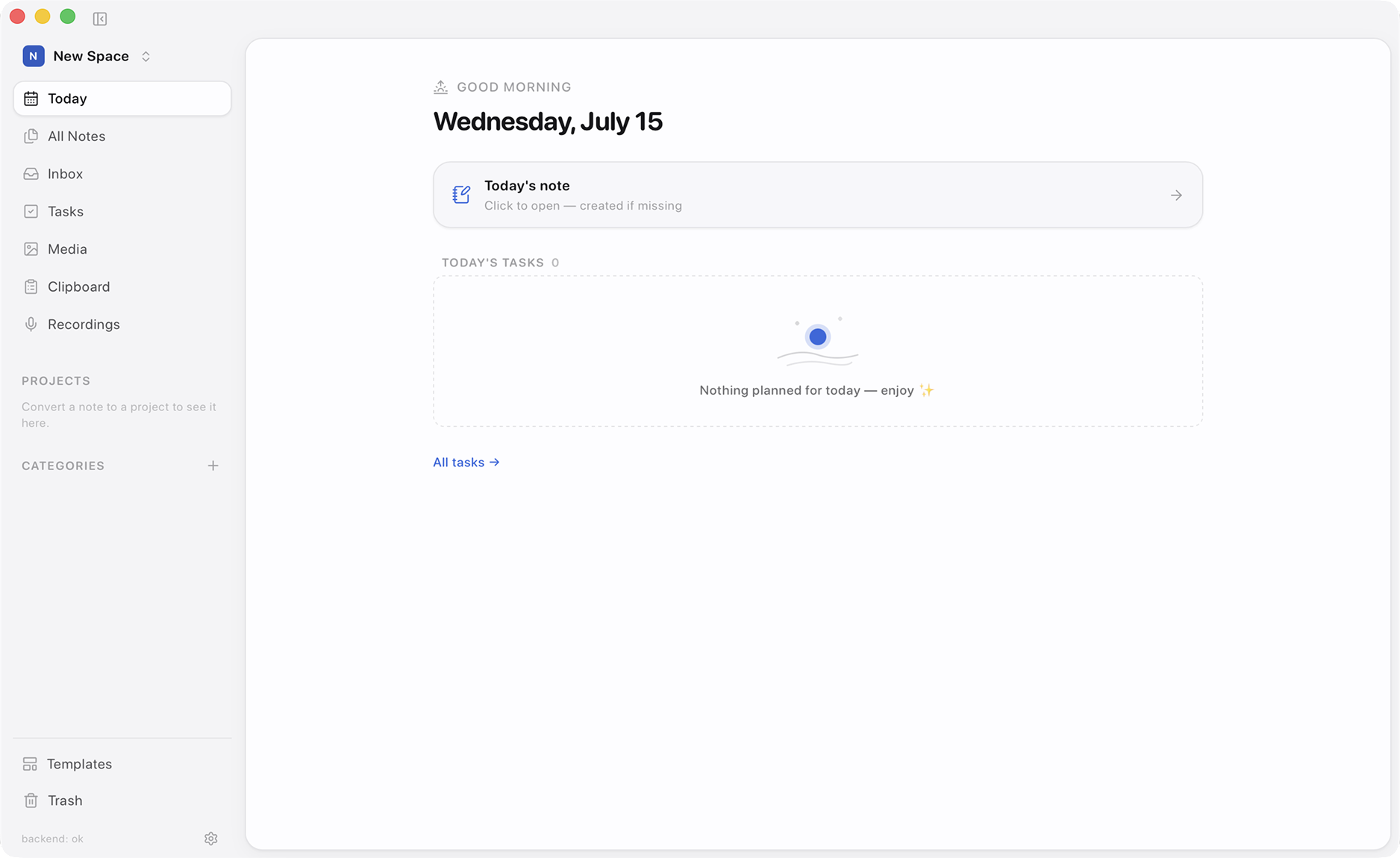The height and width of the screenshot is (858, 1400).
Task: Click the Trash bin icon
Action: coord(31,801)
